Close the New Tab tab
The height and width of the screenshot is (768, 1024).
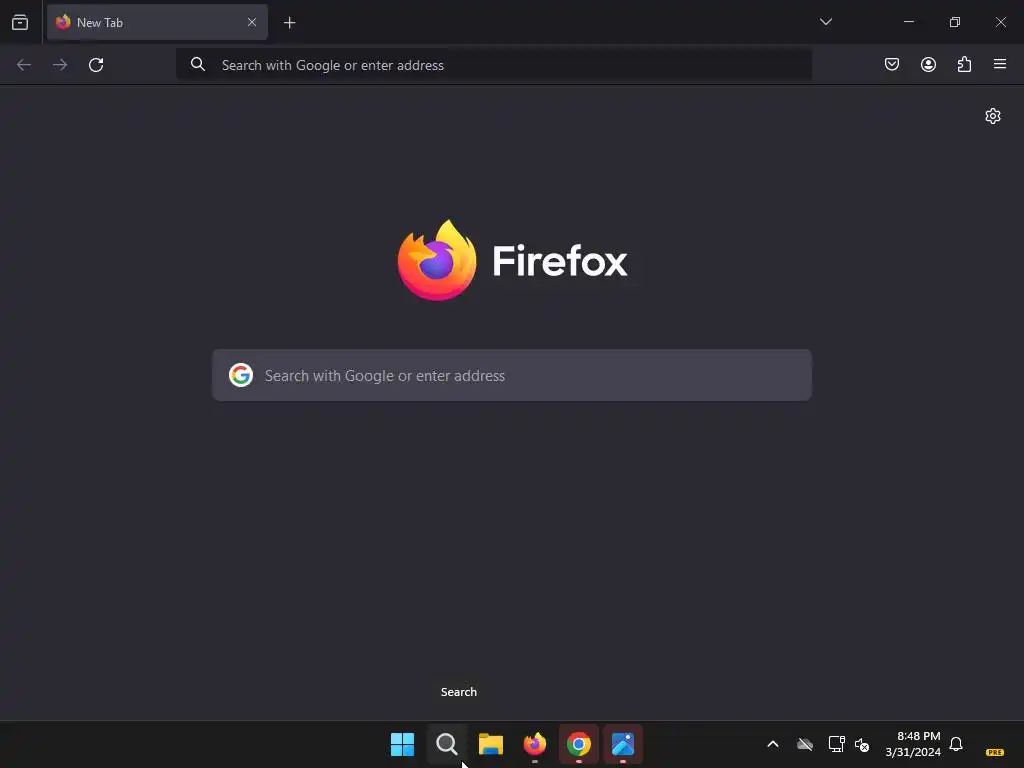(x=251, y=23)
